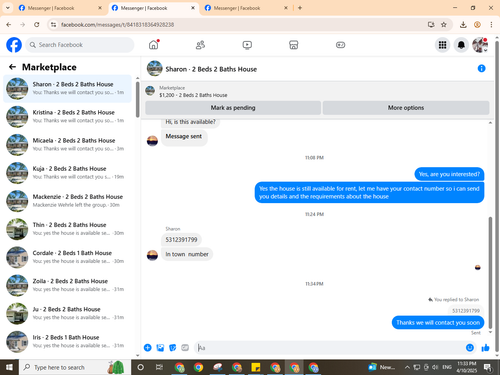
Task: Click the quoted 5312391799 reply preview
Action: (466, 311)
